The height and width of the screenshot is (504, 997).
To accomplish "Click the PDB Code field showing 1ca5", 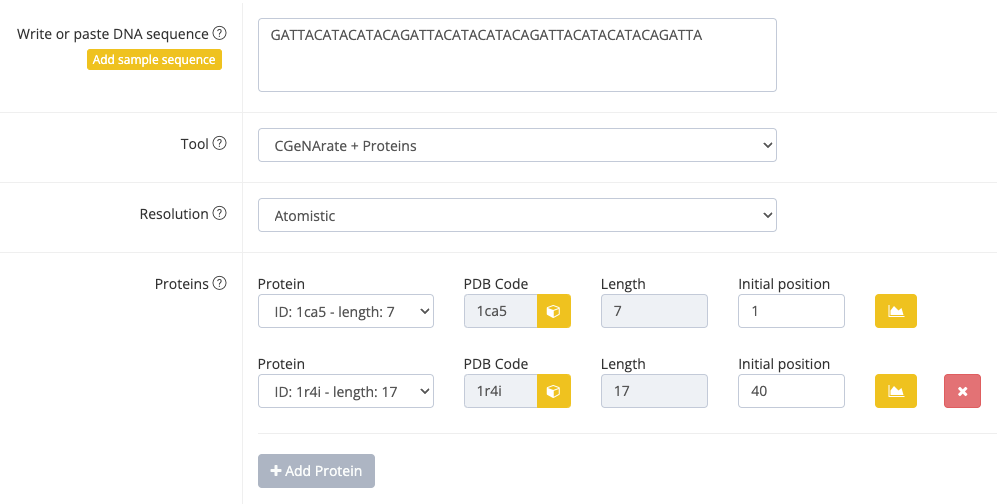I will (x=501, y=311).
